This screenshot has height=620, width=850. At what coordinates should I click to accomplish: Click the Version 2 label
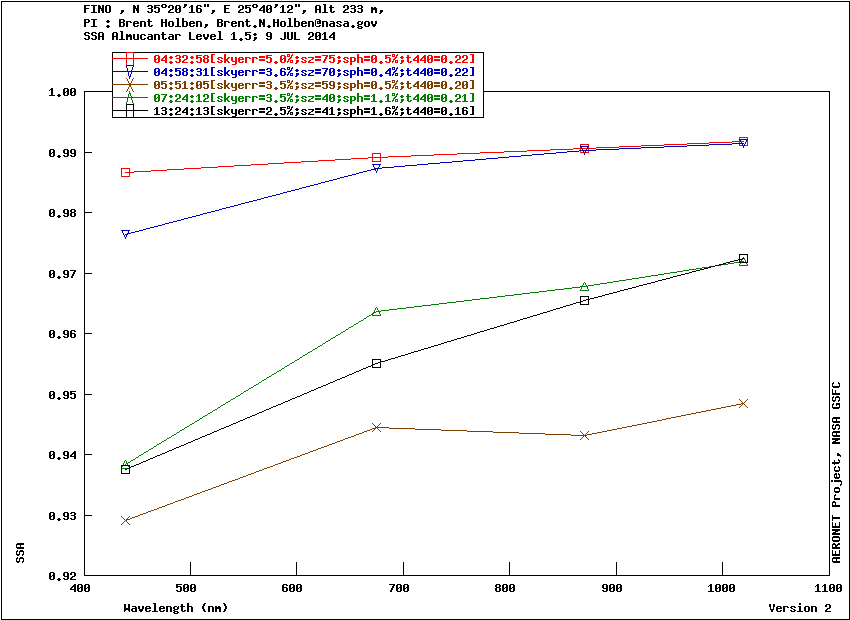point(799,608)
